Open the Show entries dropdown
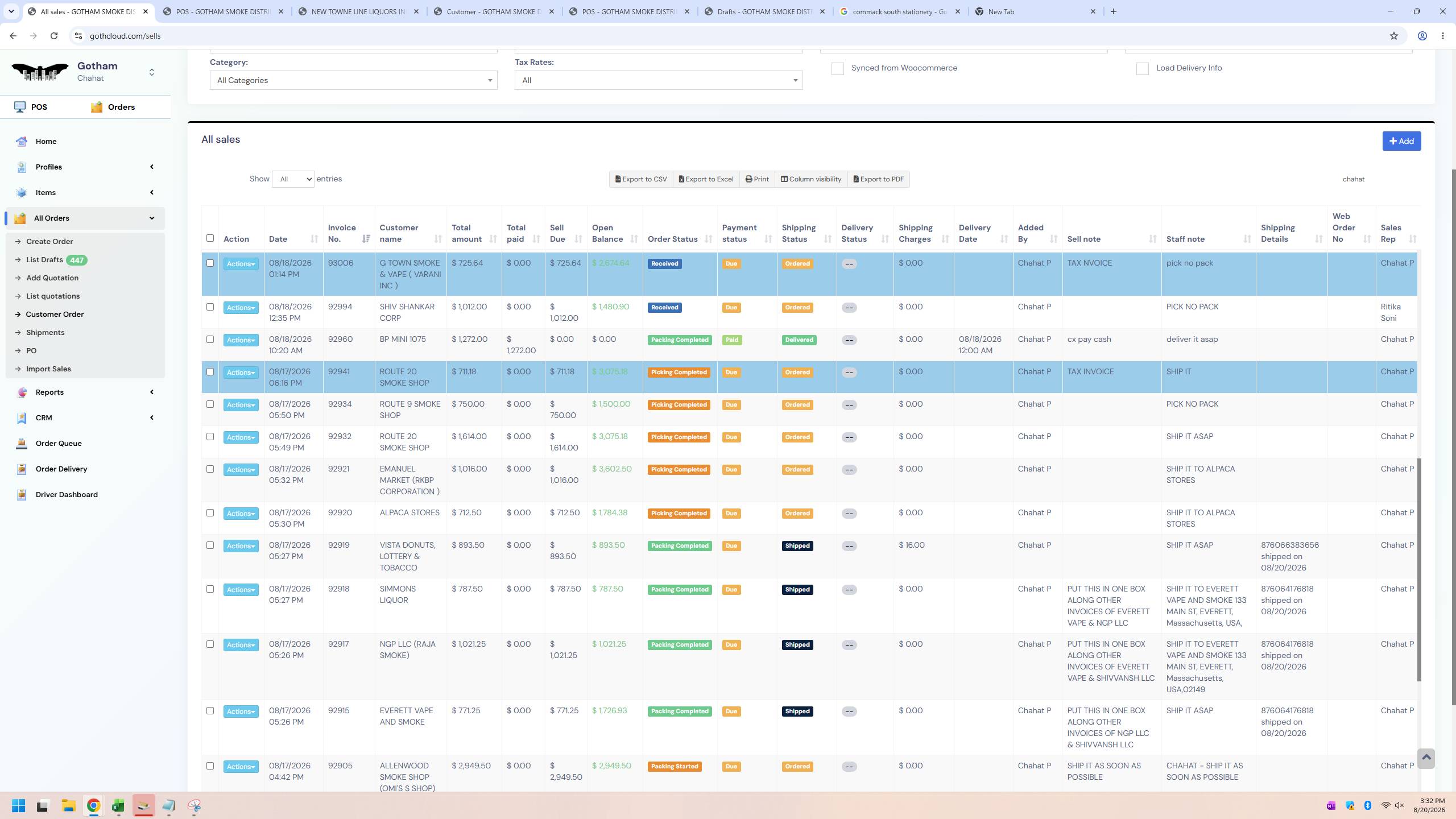Viewport: 1456px width, 819px height. pos(293,179)
